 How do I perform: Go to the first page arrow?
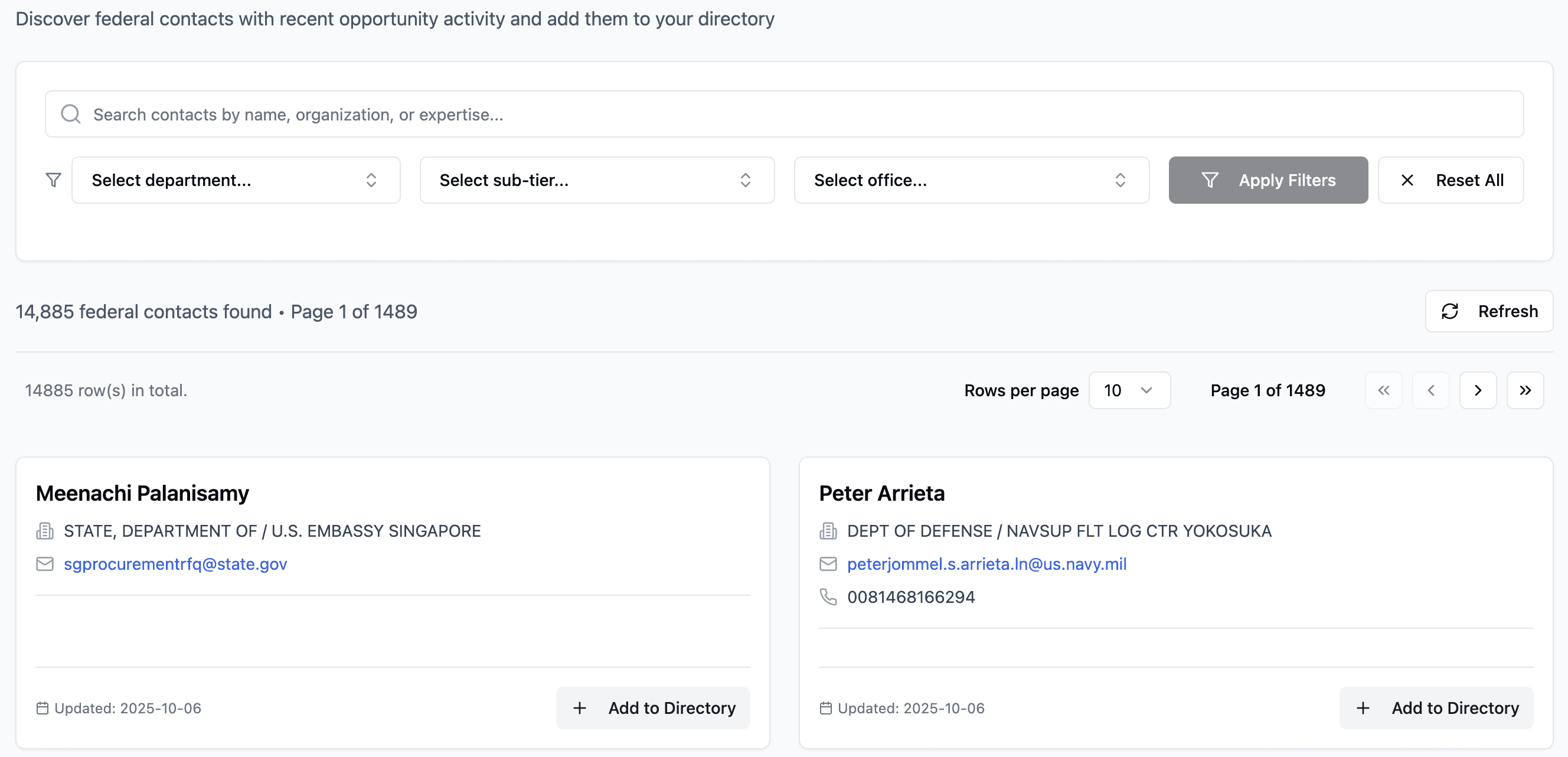pyautogui.click(x=1383, y=390)
